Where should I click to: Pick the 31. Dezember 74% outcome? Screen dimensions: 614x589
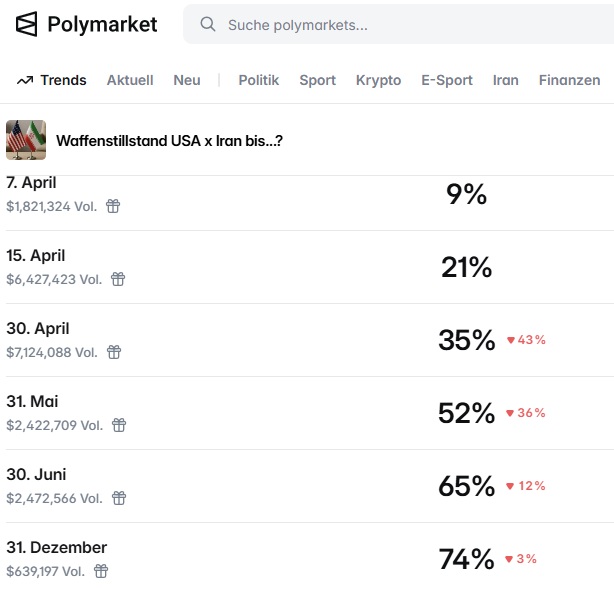coord(466,559)
